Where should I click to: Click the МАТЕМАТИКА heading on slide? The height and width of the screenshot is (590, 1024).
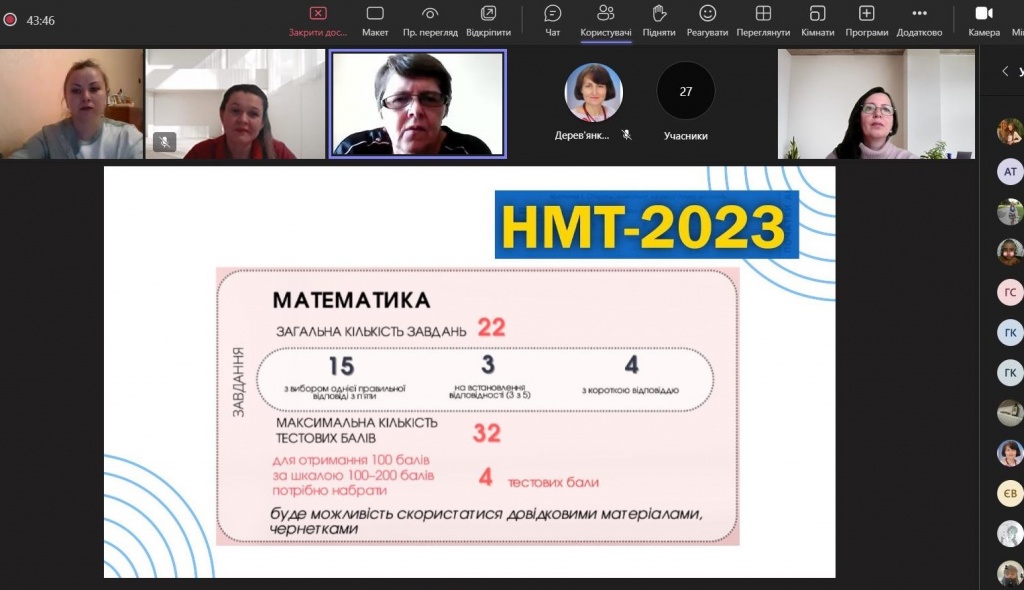click(351, 300)
